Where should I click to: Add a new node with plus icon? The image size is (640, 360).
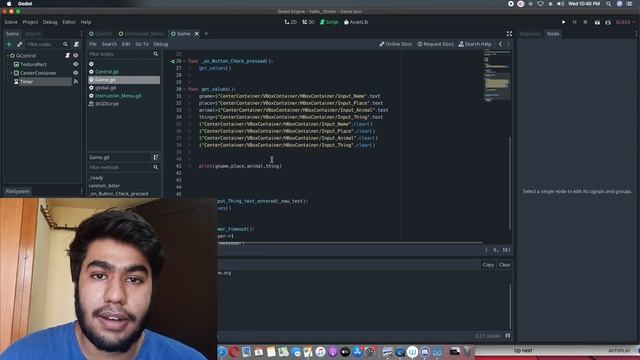click(x=9, y=44)
